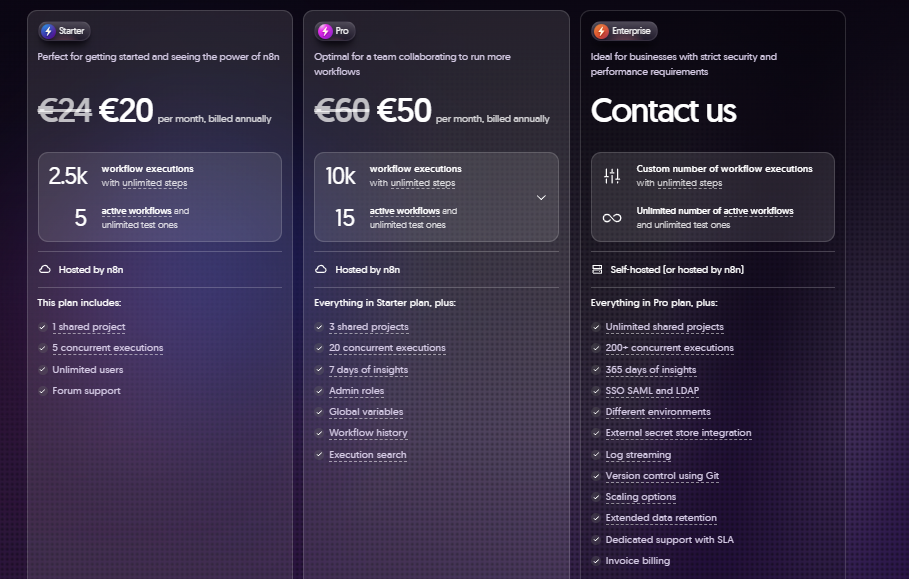
Task: Expand the Pro plan executions dropdown chevron
Action: (541, 198)
